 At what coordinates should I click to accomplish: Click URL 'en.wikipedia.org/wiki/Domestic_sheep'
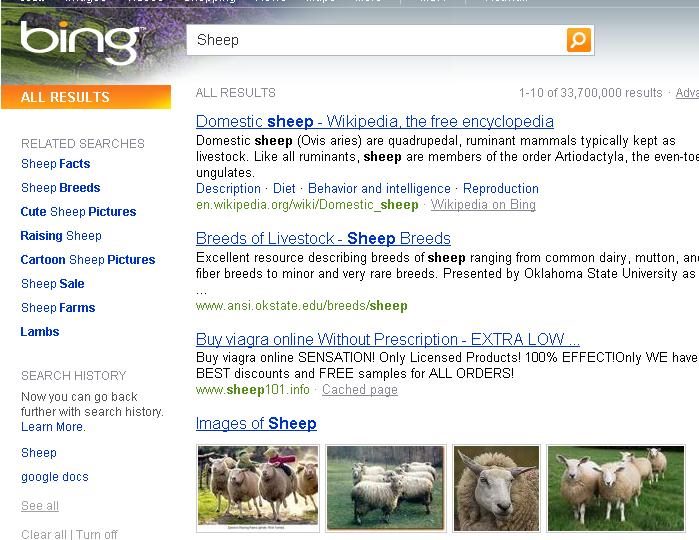click(x=307, y=205)
